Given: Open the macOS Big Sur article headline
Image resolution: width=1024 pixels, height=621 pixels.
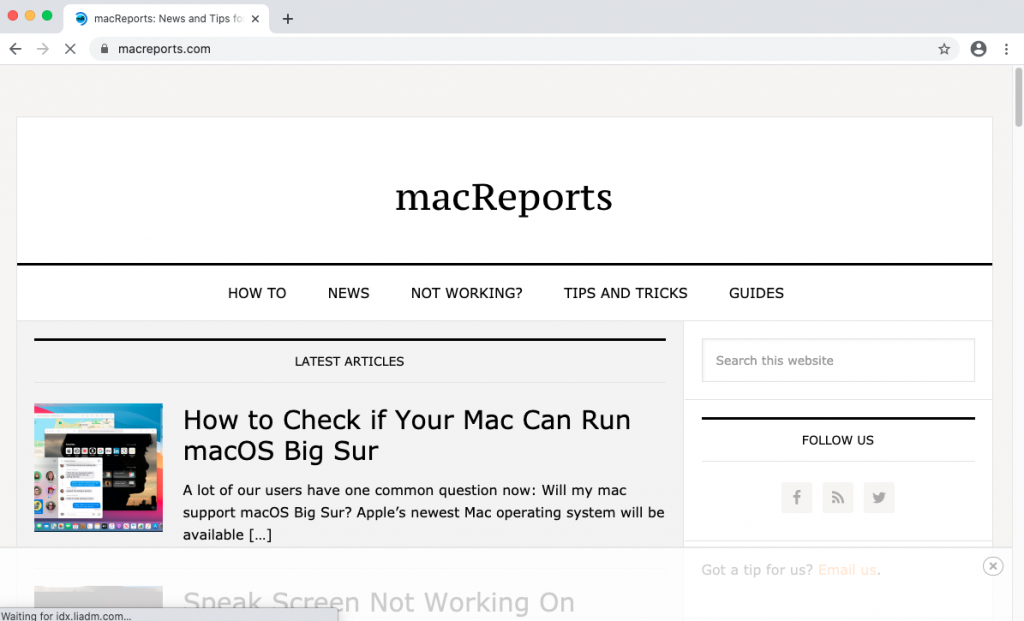Looking at the screenshot, I should coord(407,436).
